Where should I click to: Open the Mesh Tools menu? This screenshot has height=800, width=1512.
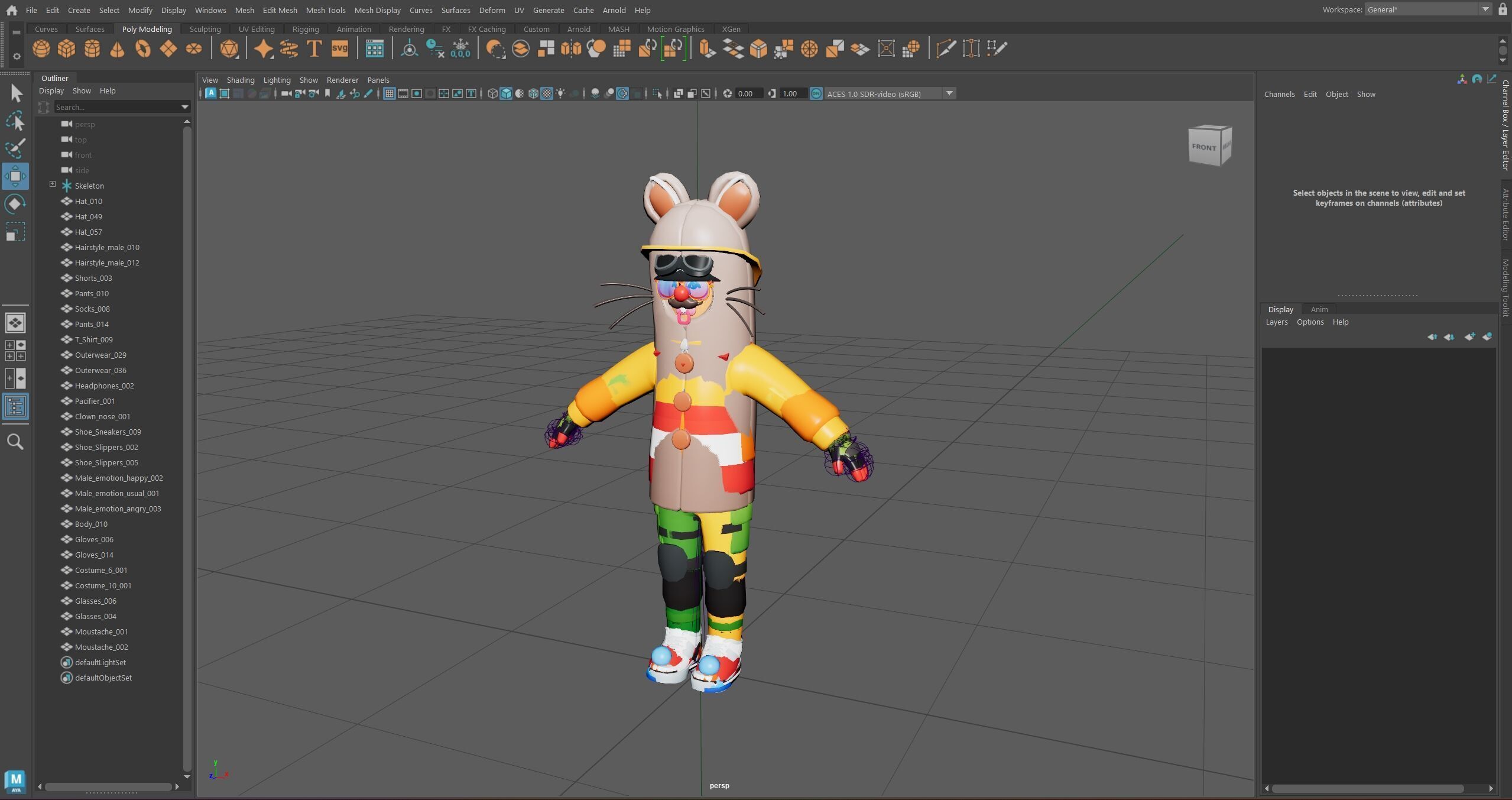point(326,10)
